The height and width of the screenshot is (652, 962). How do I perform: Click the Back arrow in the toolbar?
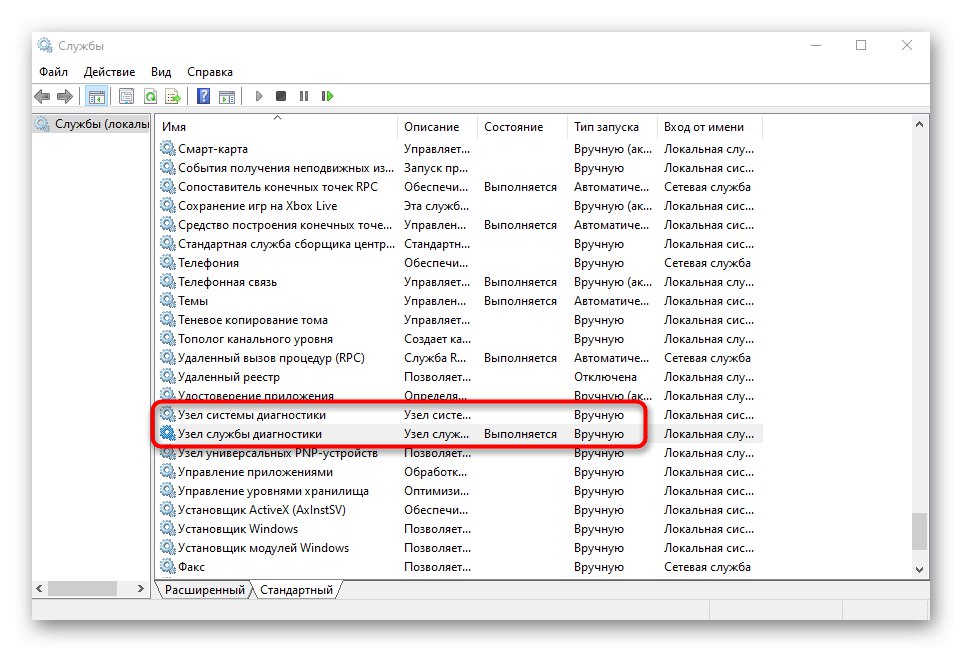point(42,96)
